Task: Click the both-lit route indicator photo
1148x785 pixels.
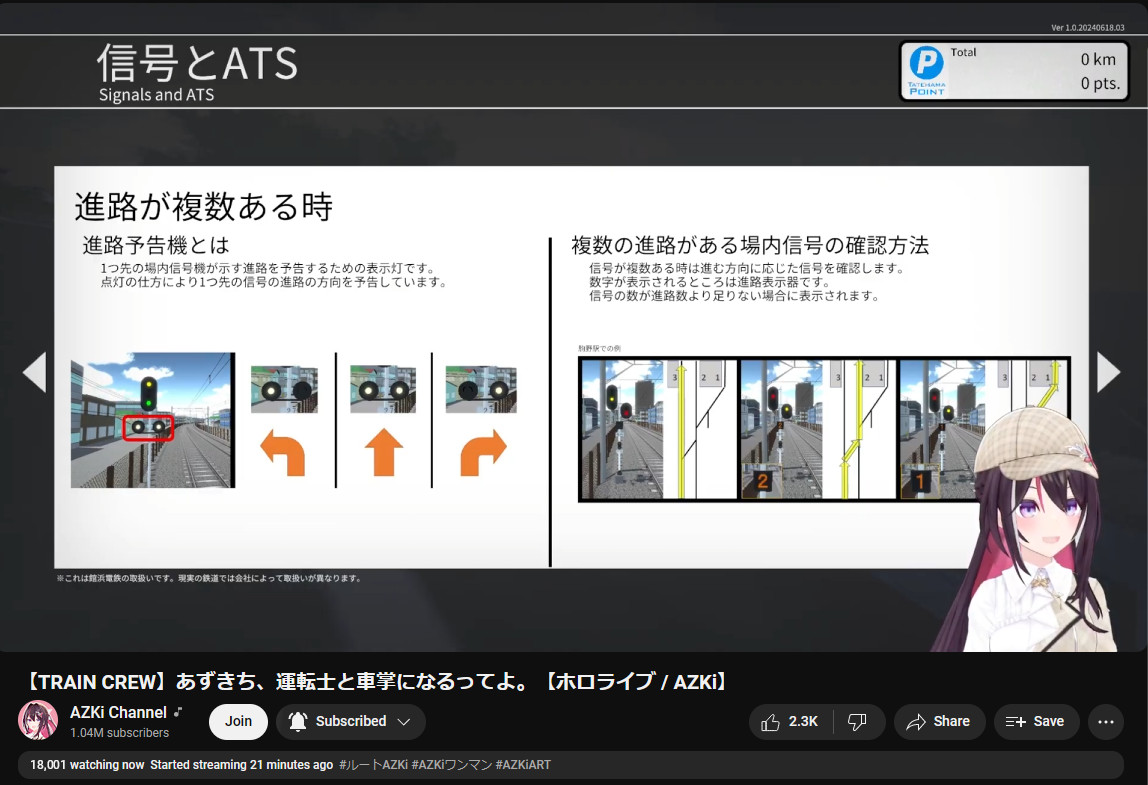Action: tap(383, 390)
